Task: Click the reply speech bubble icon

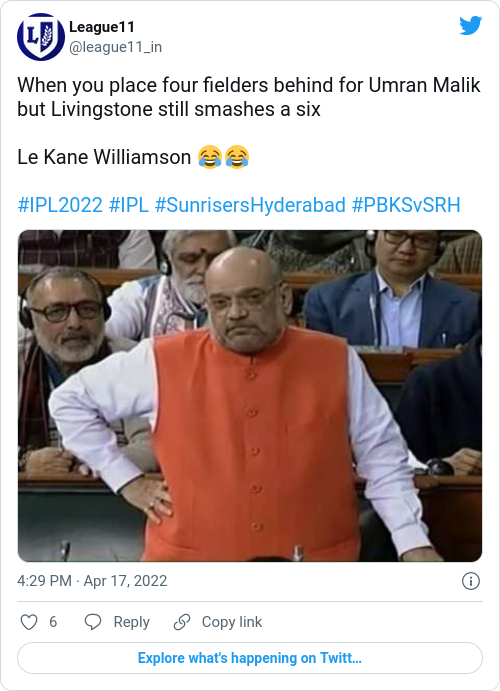Action: pos(93,622)
